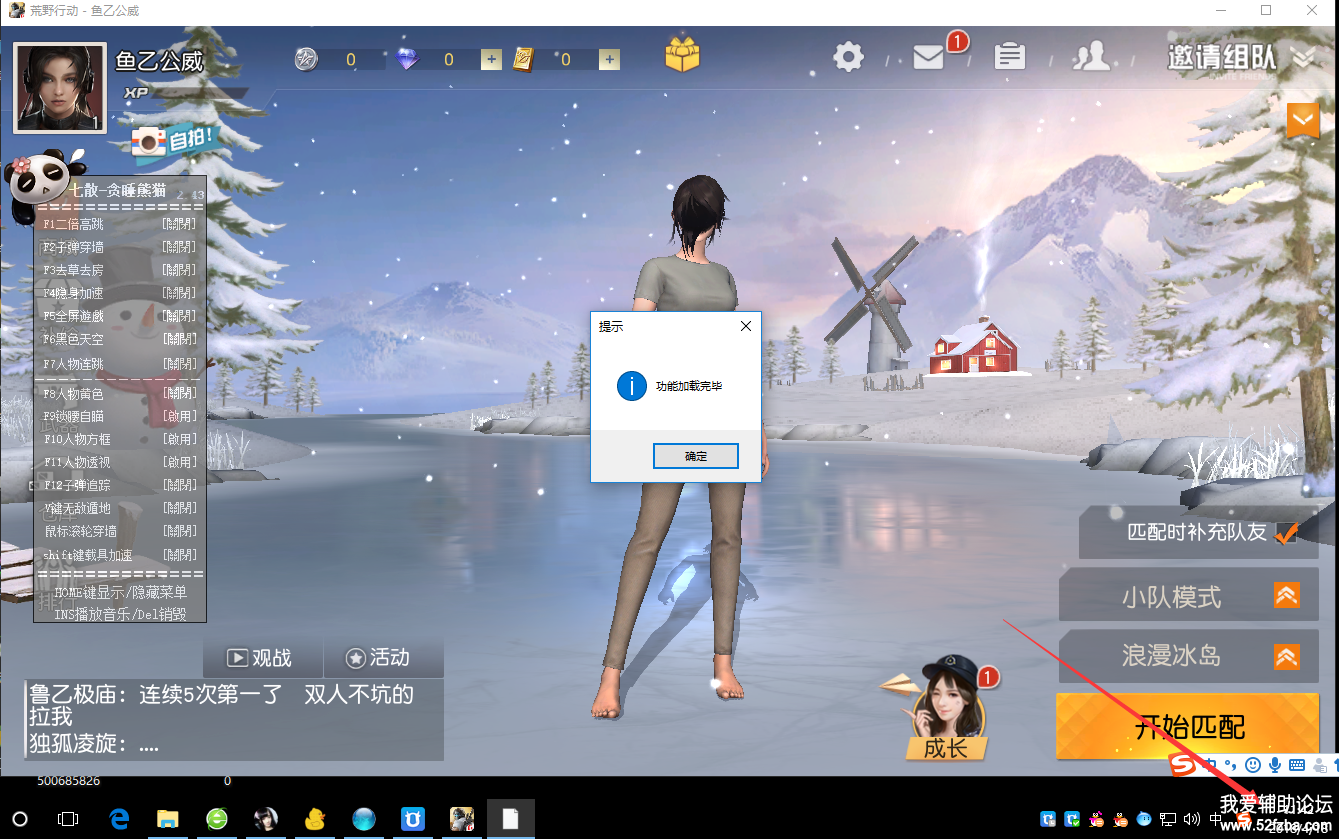Screen dimensions: 1339x839
Task: Toggle F5全屏遊戲 status
Action: click(180, 316)
